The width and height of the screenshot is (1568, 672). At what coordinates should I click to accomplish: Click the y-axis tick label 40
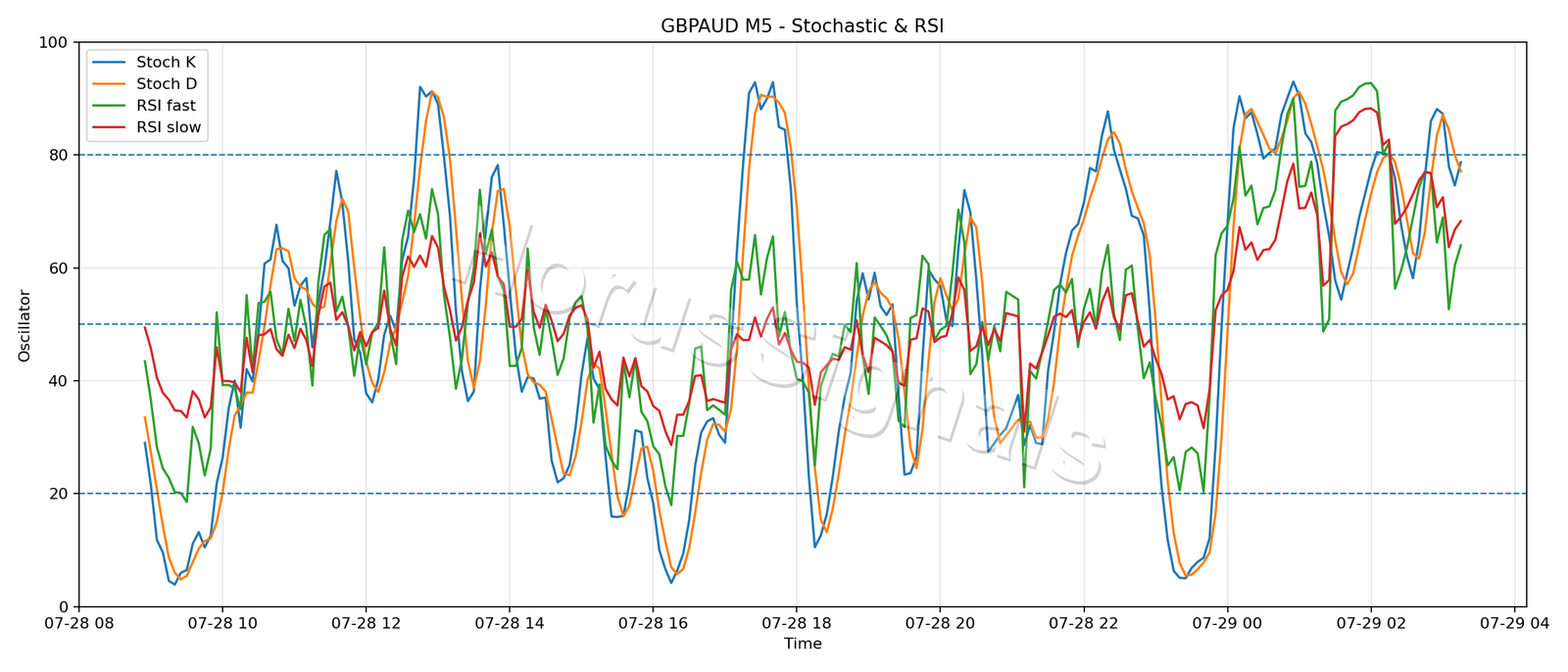[x=59, y=381]
